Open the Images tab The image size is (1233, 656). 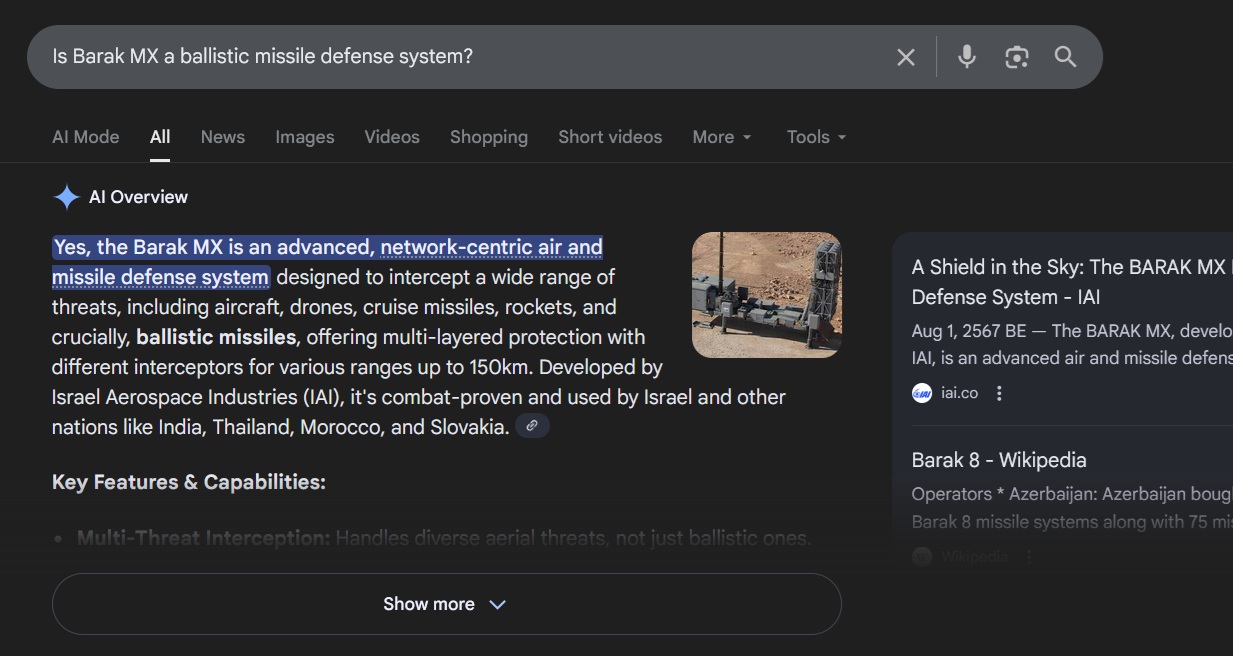coord(305,137)
